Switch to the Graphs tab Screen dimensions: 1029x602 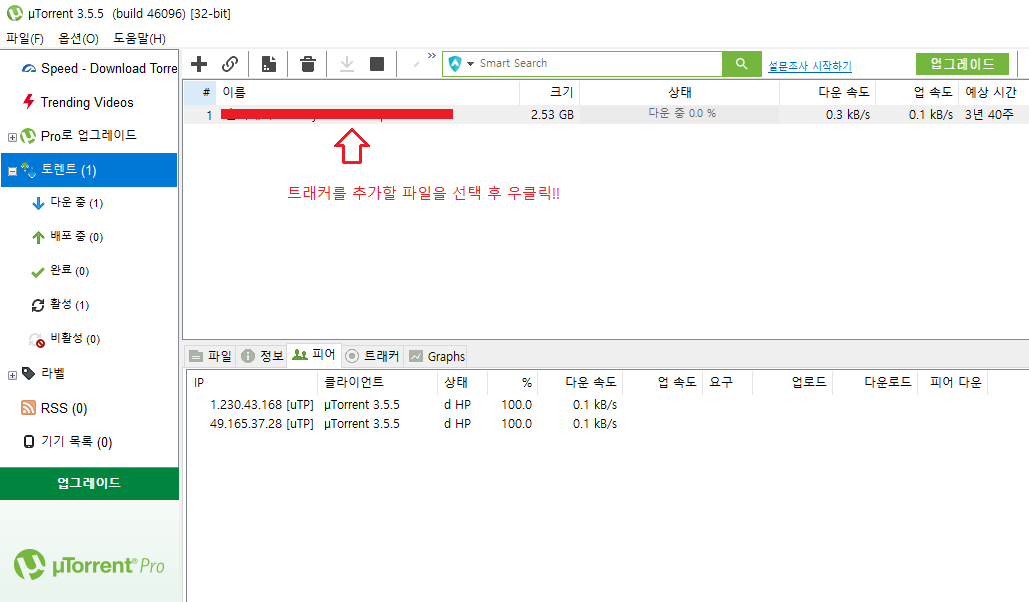tap(436, 356)
